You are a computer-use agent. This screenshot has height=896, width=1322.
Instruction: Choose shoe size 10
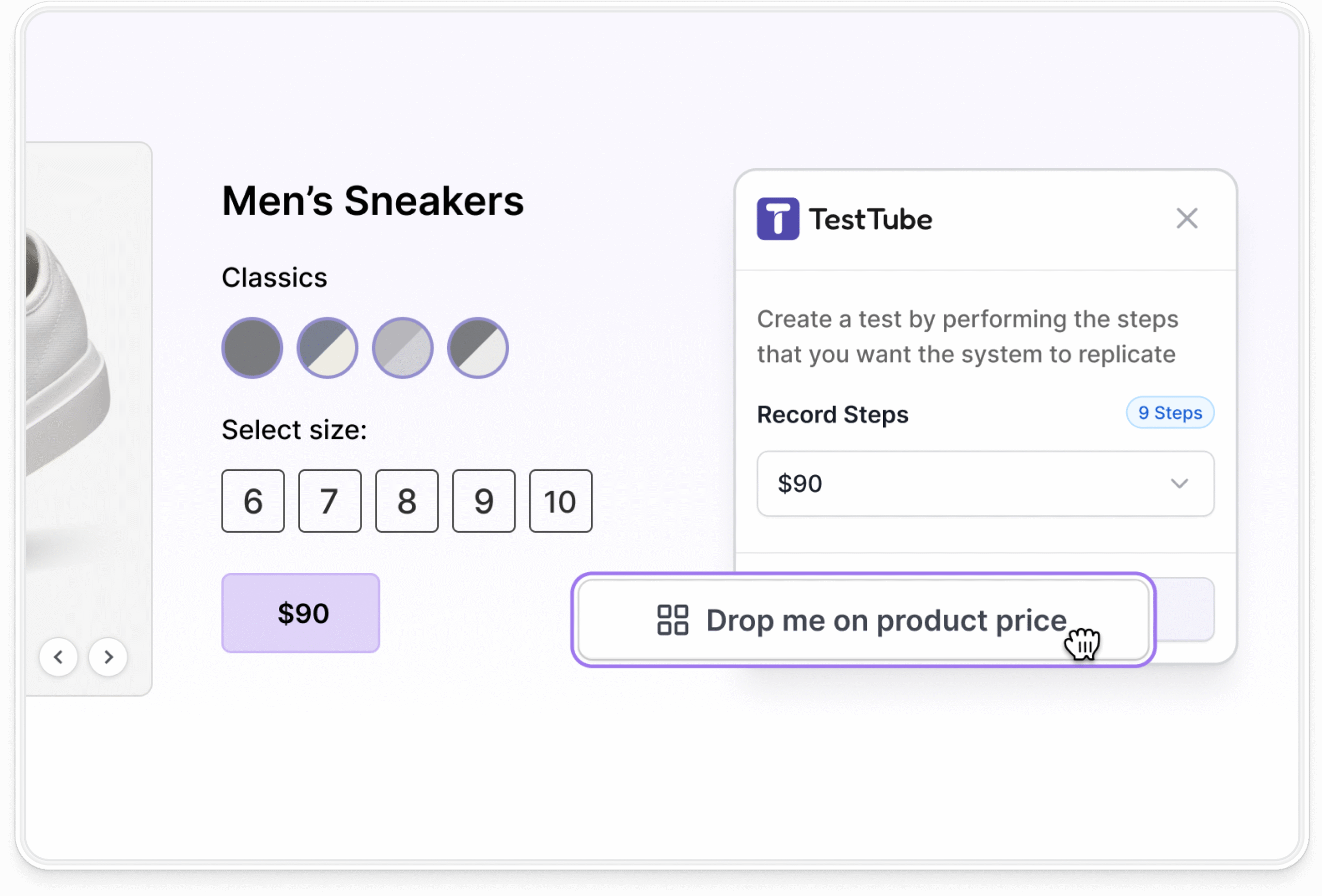(560, 501)
